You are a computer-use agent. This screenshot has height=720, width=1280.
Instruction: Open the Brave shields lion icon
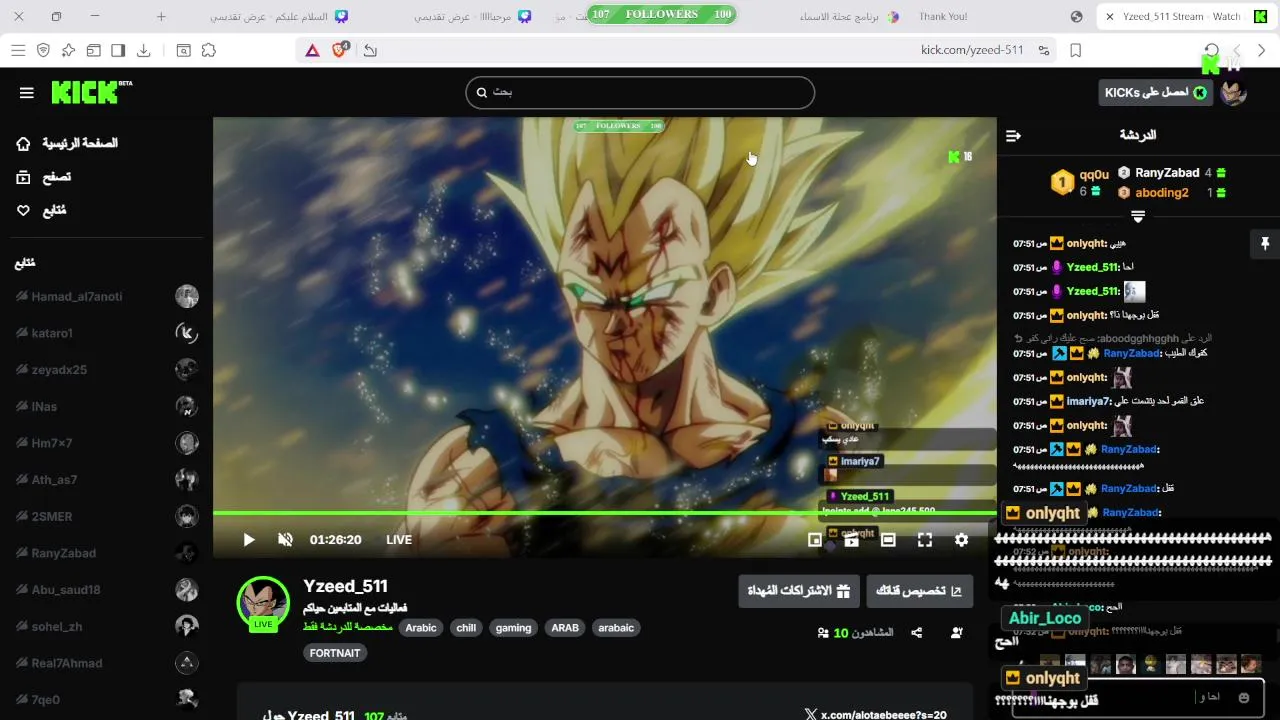[340, 50]
